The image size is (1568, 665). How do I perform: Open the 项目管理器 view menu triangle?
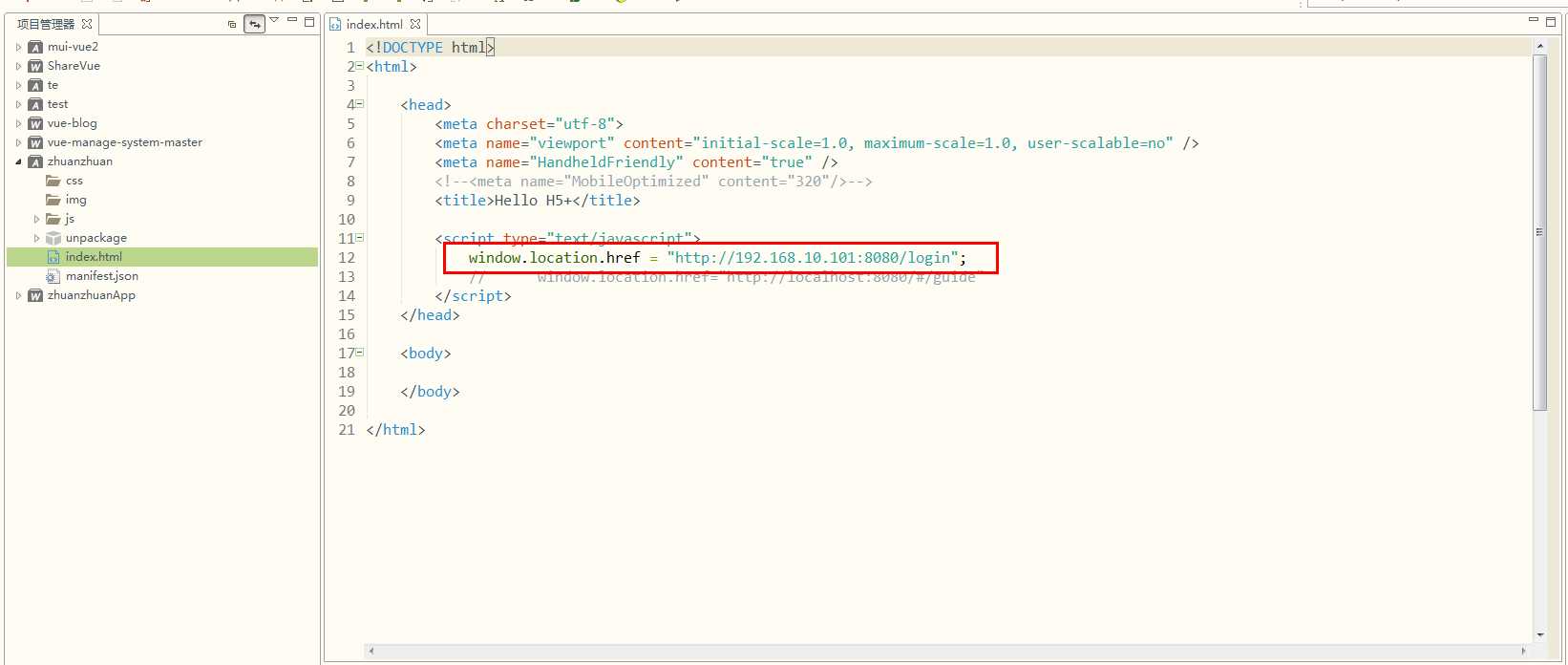coord(274,20)
